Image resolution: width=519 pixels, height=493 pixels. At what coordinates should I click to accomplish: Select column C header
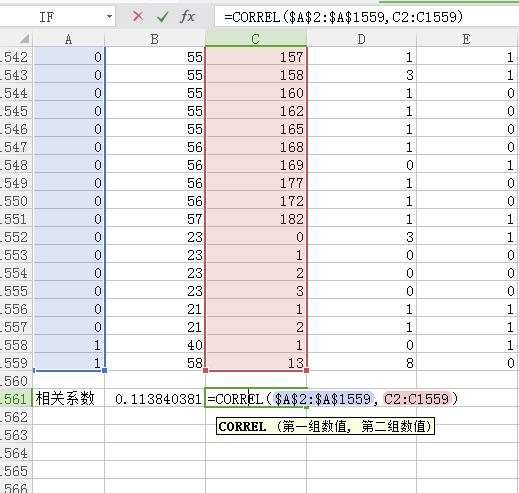coord(256,39)
